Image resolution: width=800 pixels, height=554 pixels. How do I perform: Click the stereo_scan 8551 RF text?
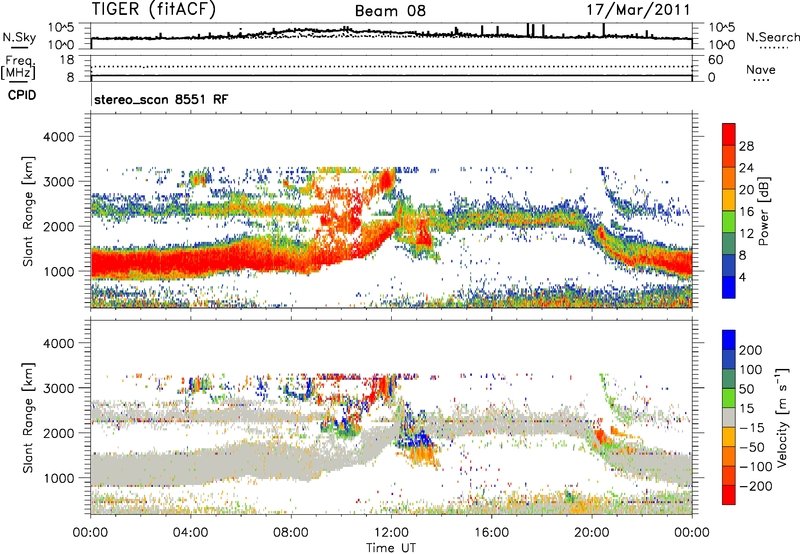pyautogui.click(x=161, y=99)
